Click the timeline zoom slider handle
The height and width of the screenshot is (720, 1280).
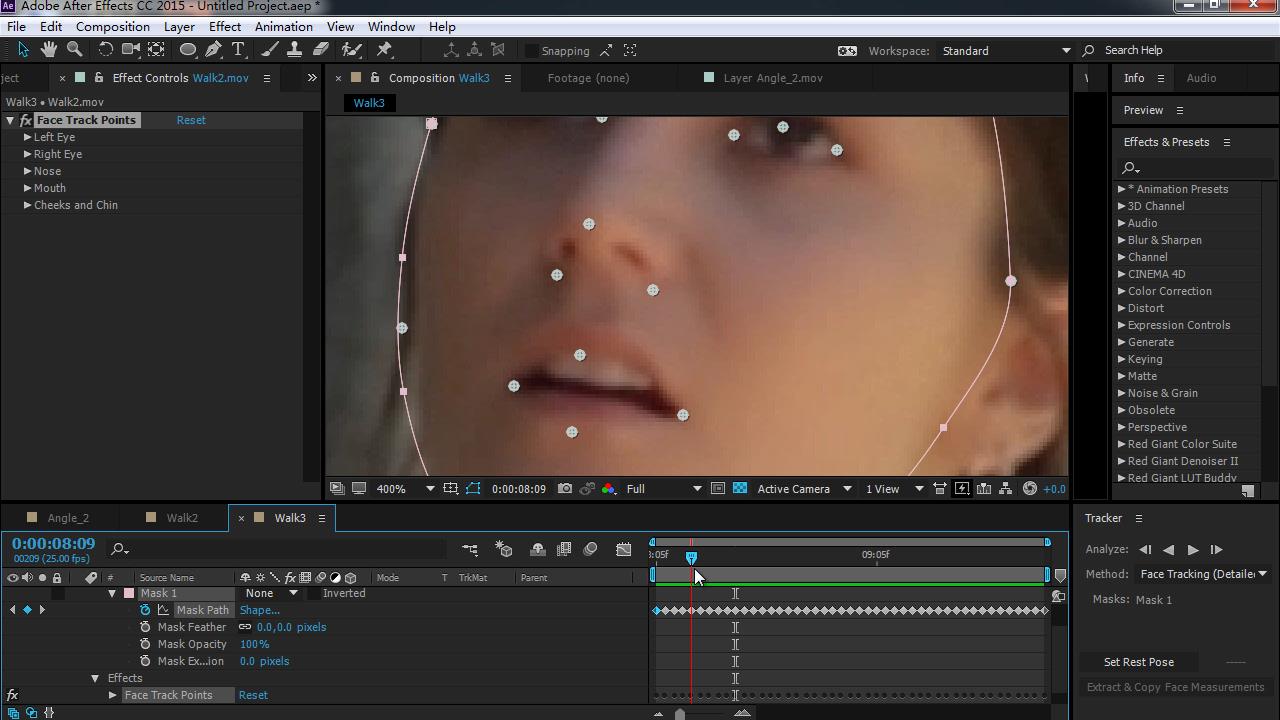pos(680,713)
